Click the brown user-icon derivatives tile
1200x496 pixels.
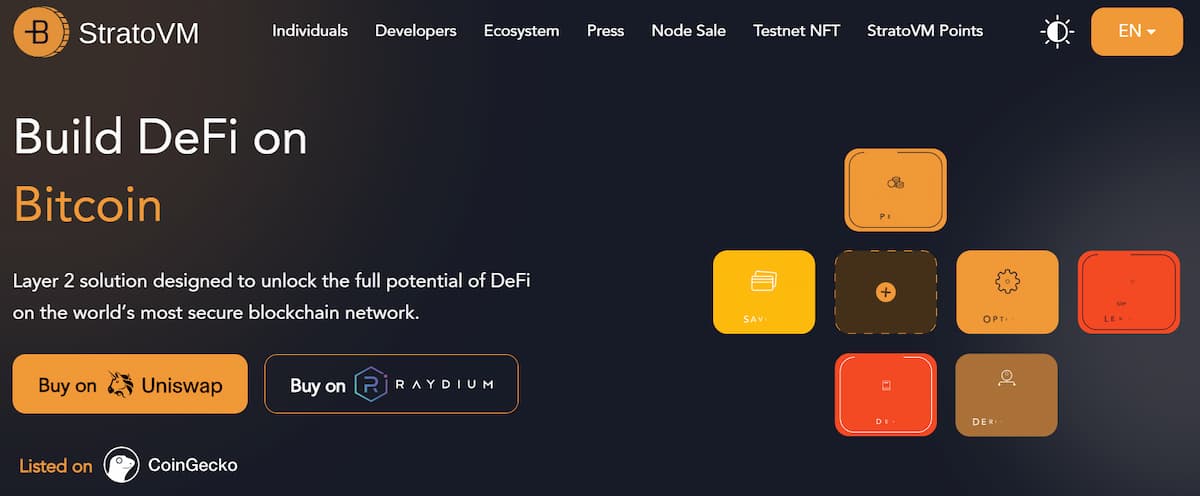click(1006, 394)
